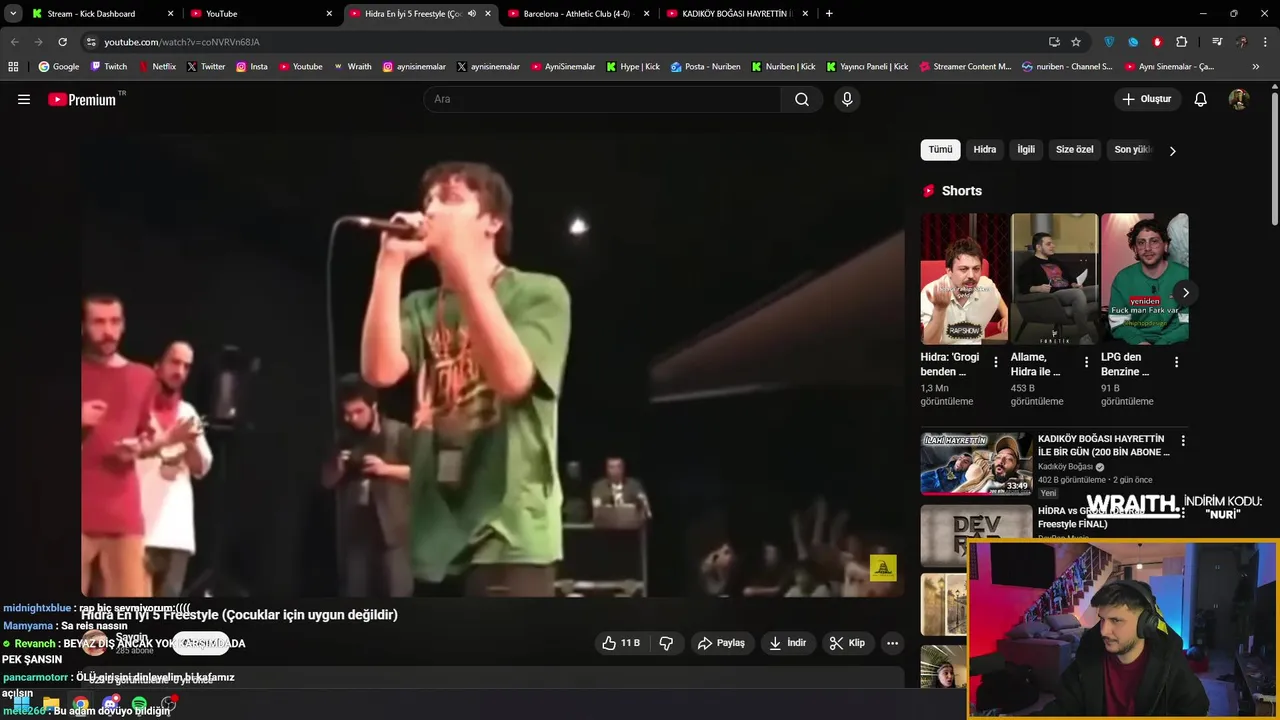Select the Tümü filter chip
Screen dimensions: 1280x720
[x=940, y=150]
